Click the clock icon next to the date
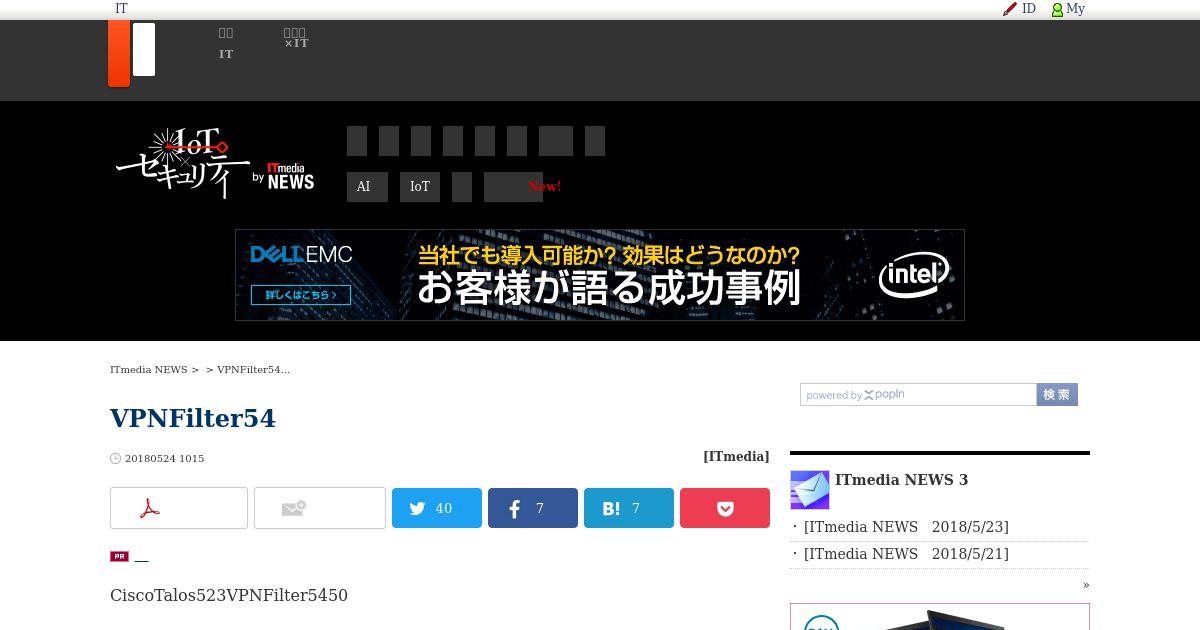The image size is (1200, 630). [115, 459]
